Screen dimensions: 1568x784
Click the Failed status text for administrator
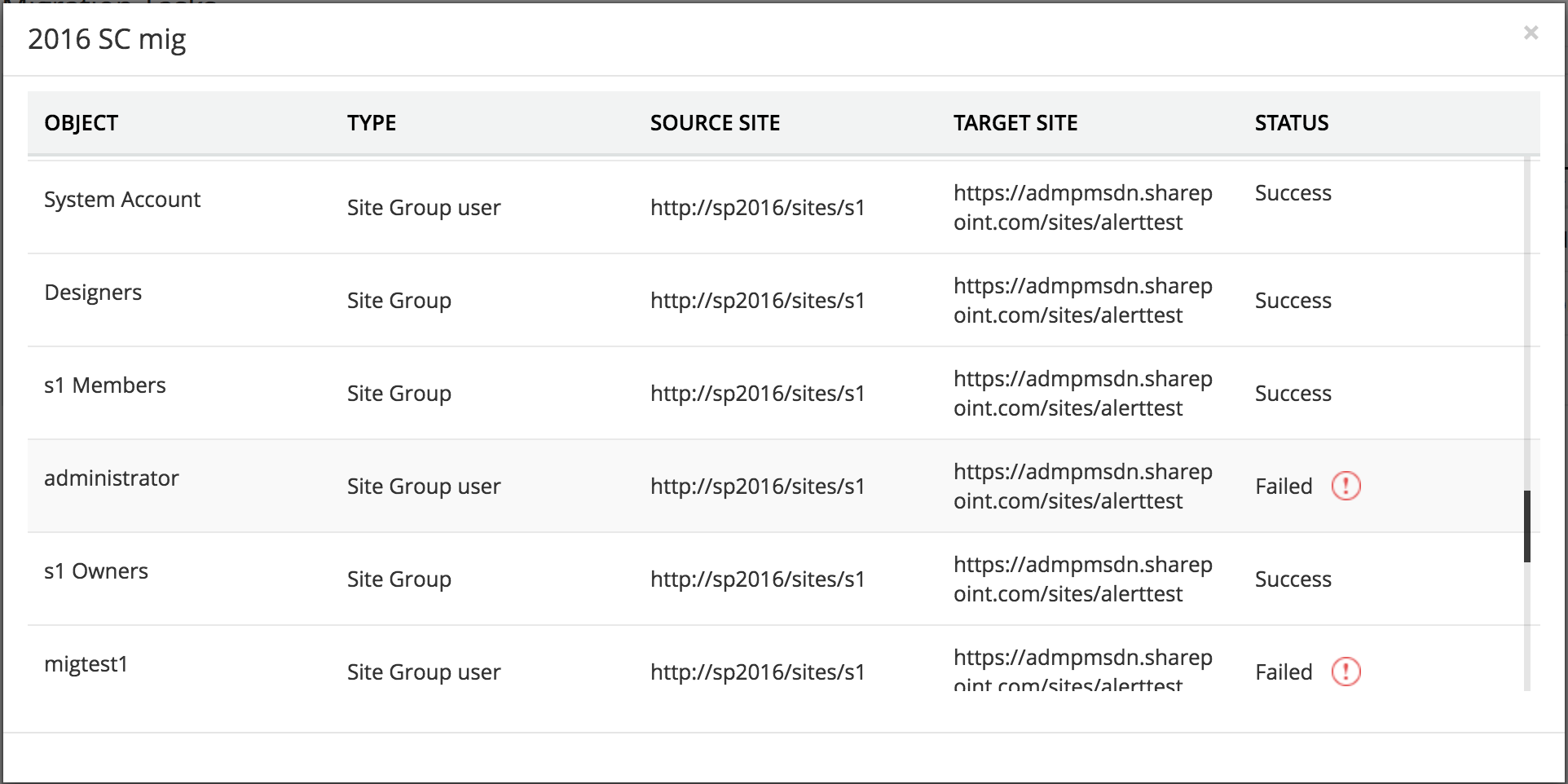(1284, 487)
